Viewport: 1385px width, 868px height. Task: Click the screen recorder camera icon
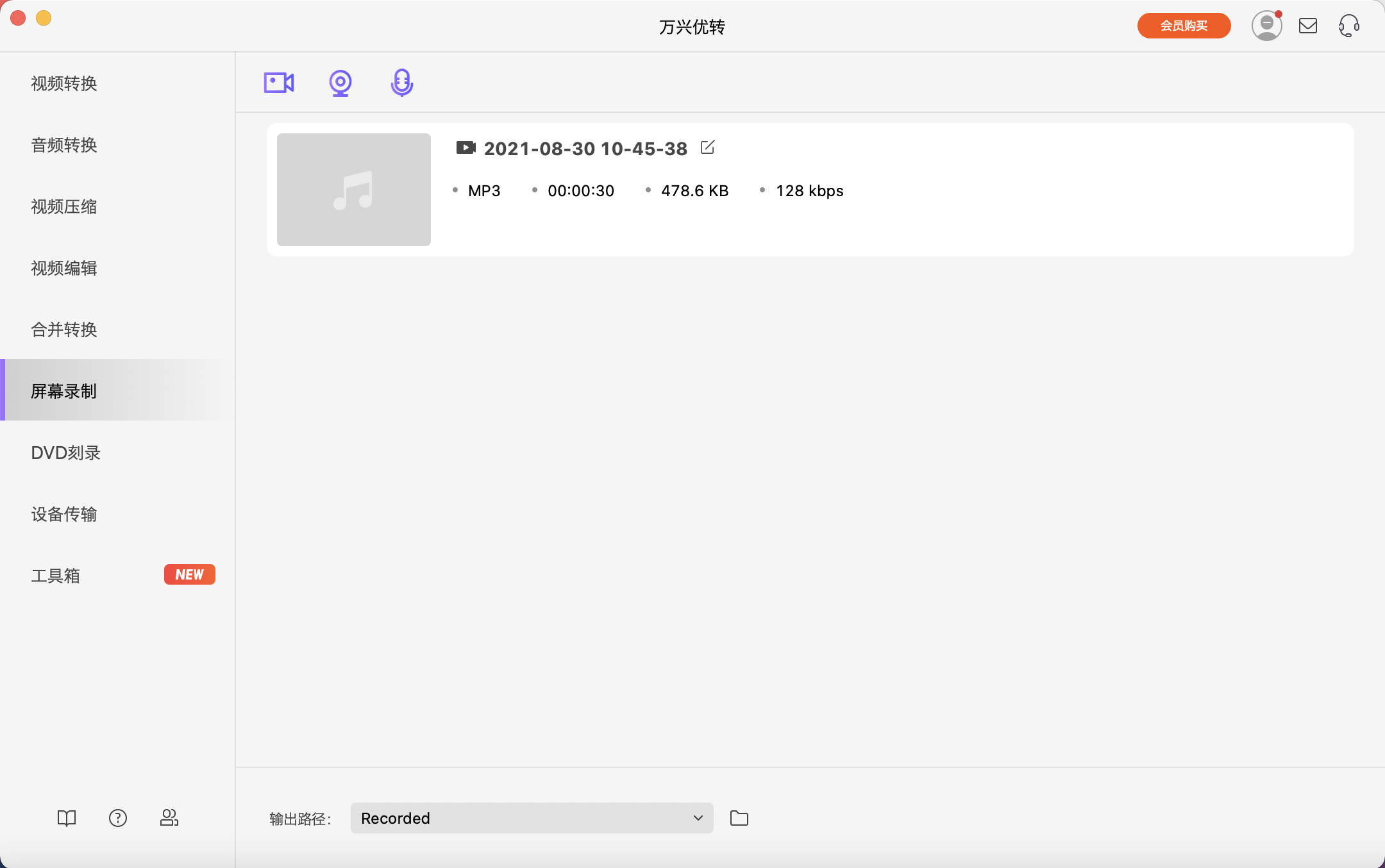(x=279, y=83)
